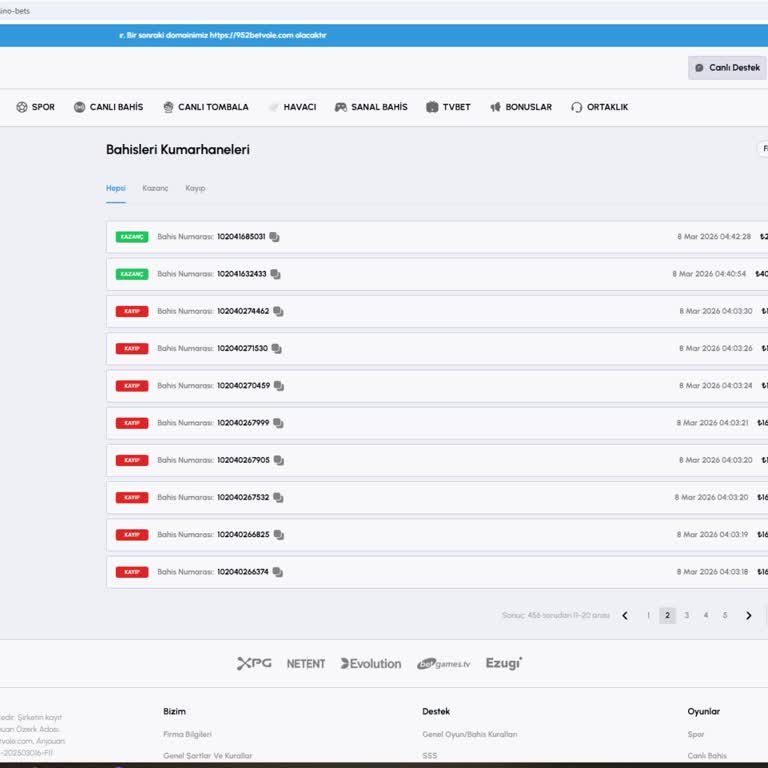
Task: Go to previous results page arrow
Action: point(625,616)
